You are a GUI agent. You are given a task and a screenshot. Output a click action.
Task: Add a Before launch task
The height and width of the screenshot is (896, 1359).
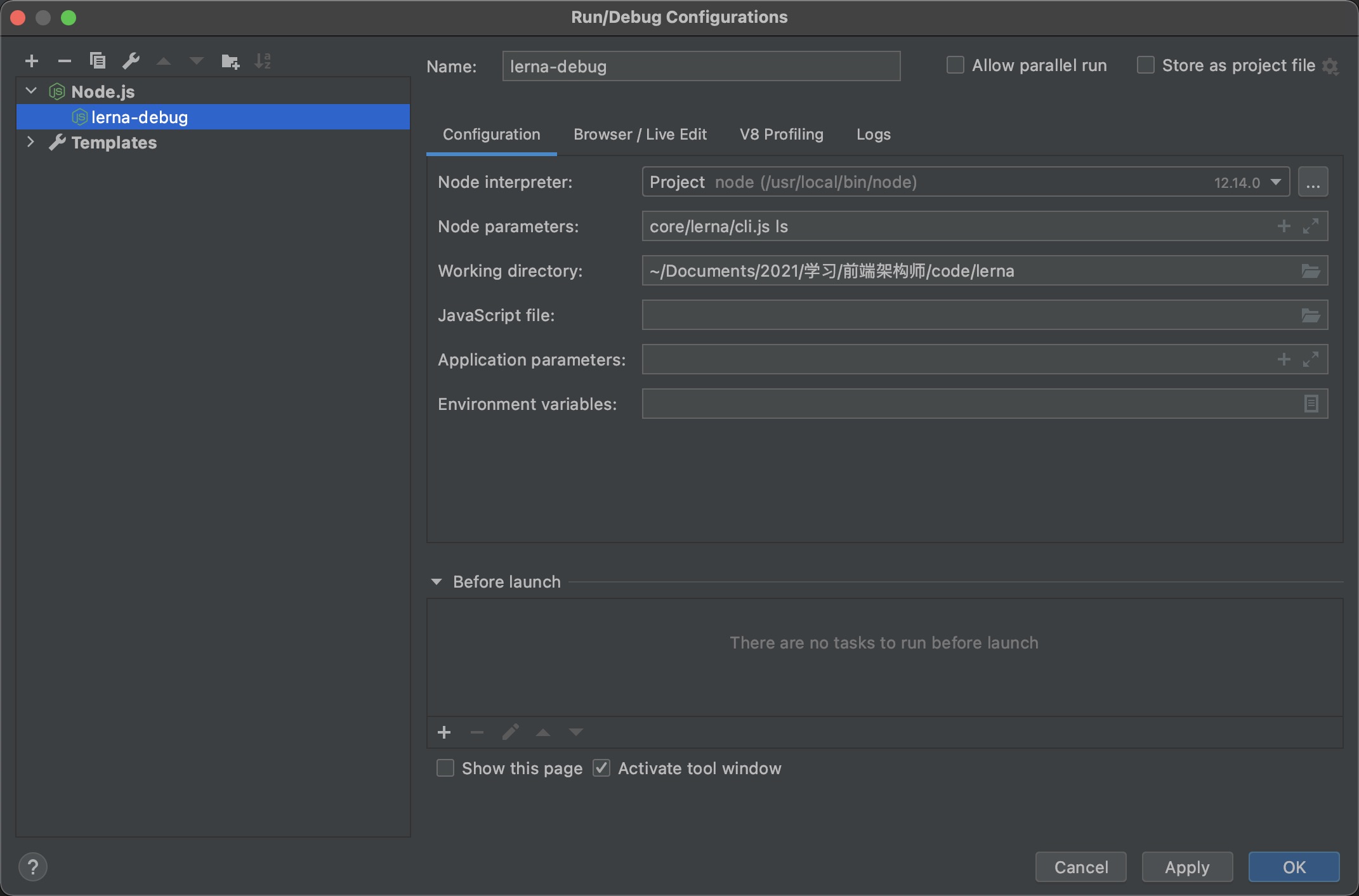click(444, 732)
